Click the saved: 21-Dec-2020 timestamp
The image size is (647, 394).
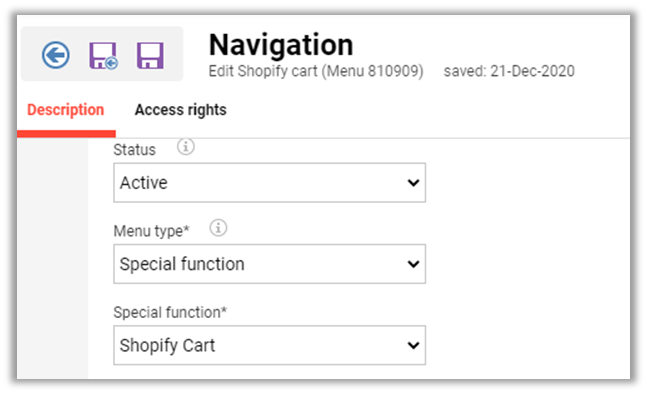point(509,71)
